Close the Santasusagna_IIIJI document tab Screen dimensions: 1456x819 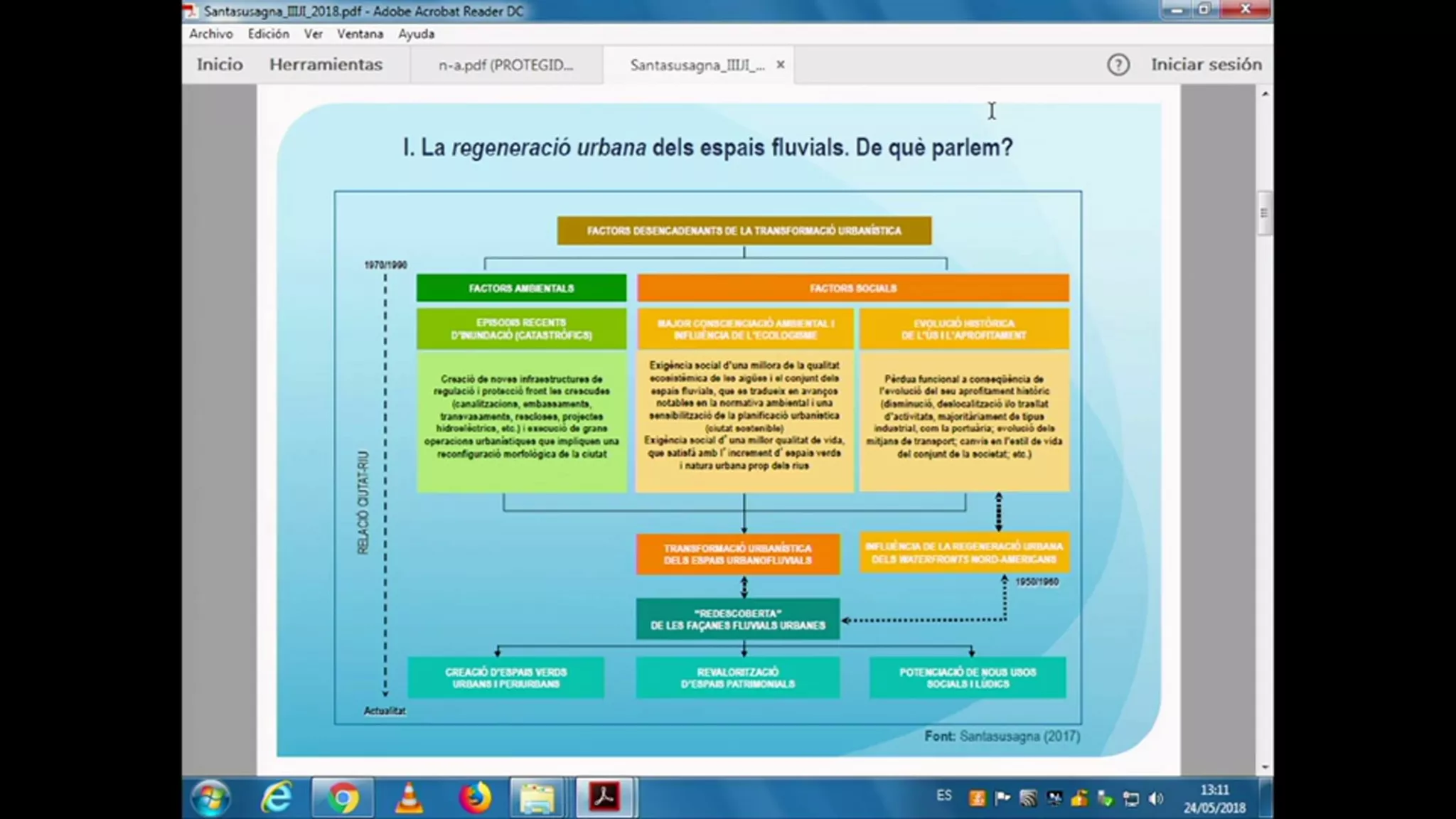[781, 64]
